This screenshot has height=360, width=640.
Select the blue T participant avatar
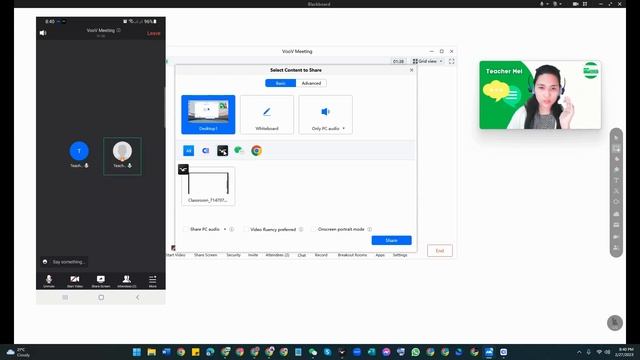point(79,151)
